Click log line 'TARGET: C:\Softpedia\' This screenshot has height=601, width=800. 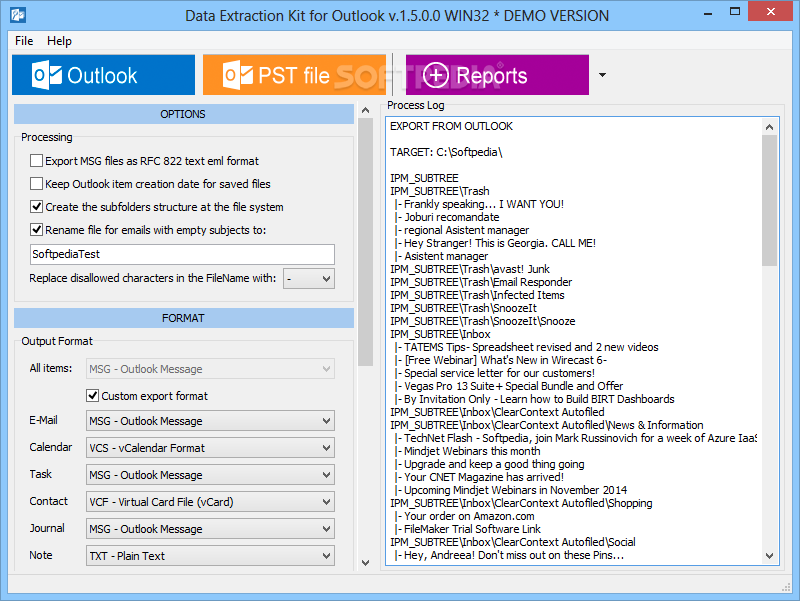(446, 152)
